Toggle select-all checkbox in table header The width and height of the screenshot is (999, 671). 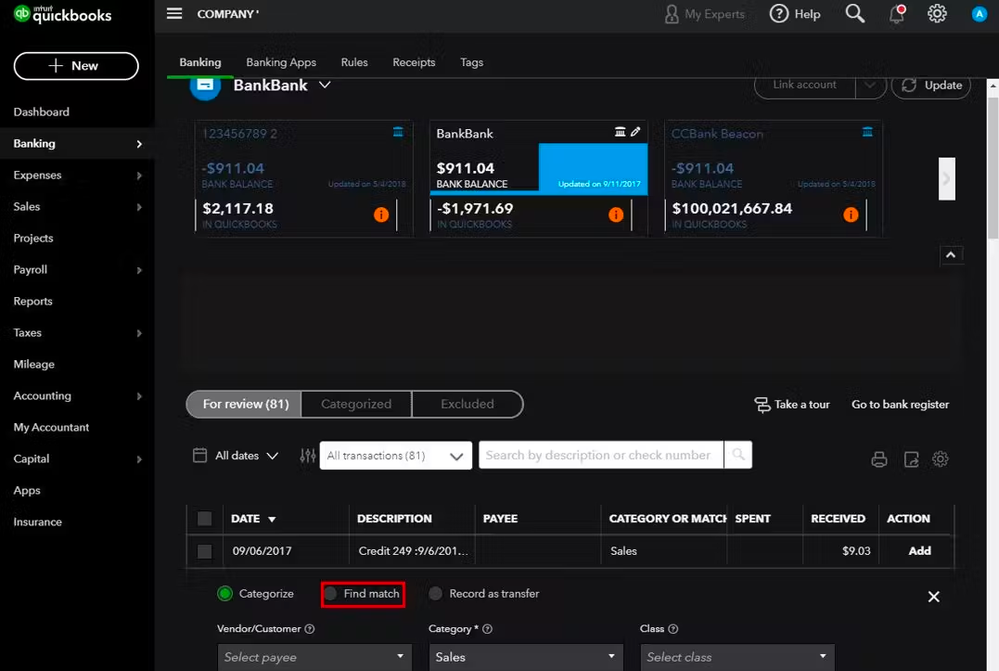pyautogui.click(x=205, y=519)
